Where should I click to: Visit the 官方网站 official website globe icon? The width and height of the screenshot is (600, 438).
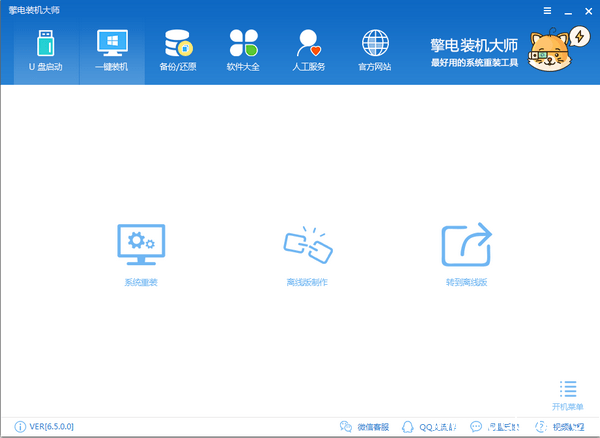375,51
